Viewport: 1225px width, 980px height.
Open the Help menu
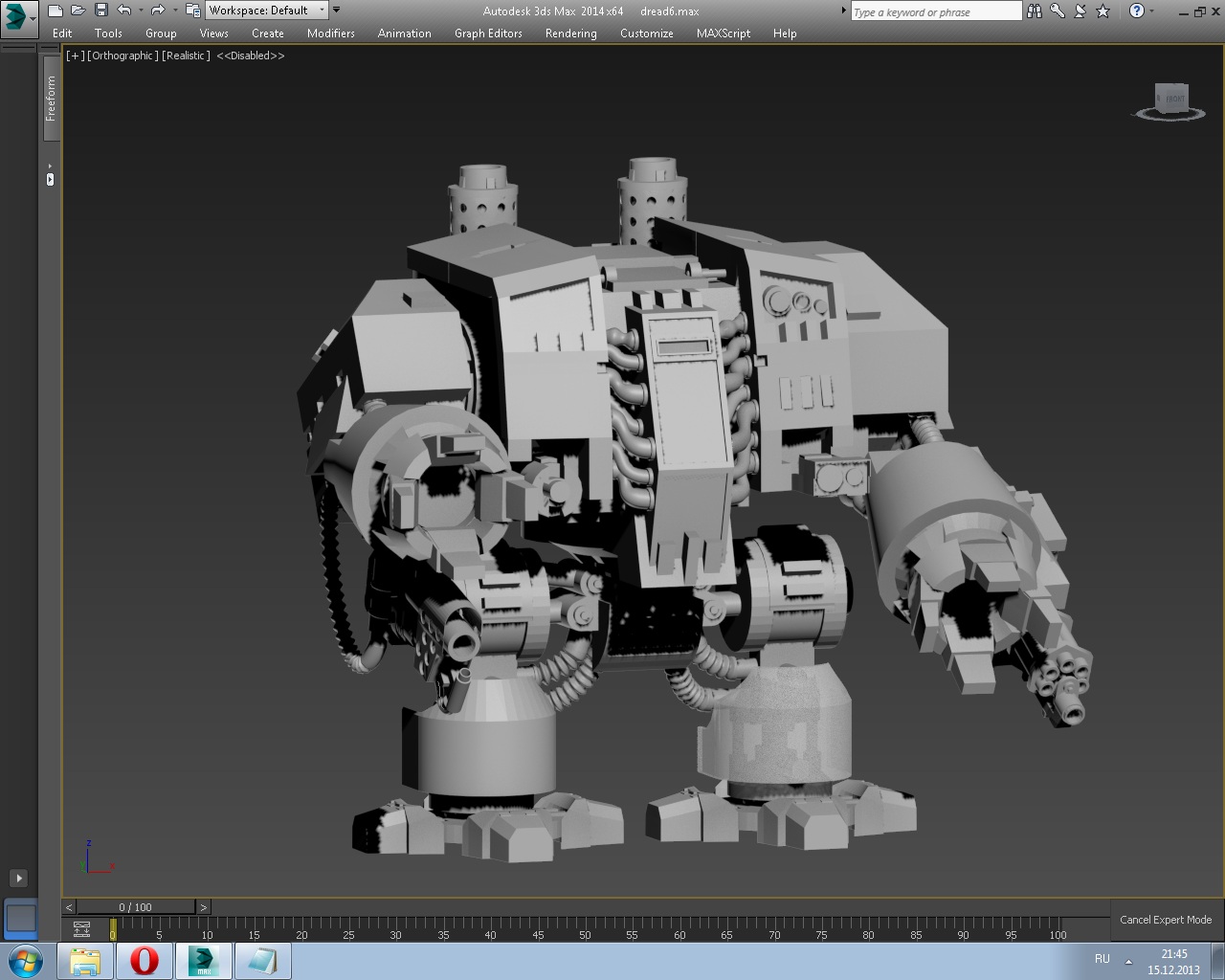click(x=785, y=33)
